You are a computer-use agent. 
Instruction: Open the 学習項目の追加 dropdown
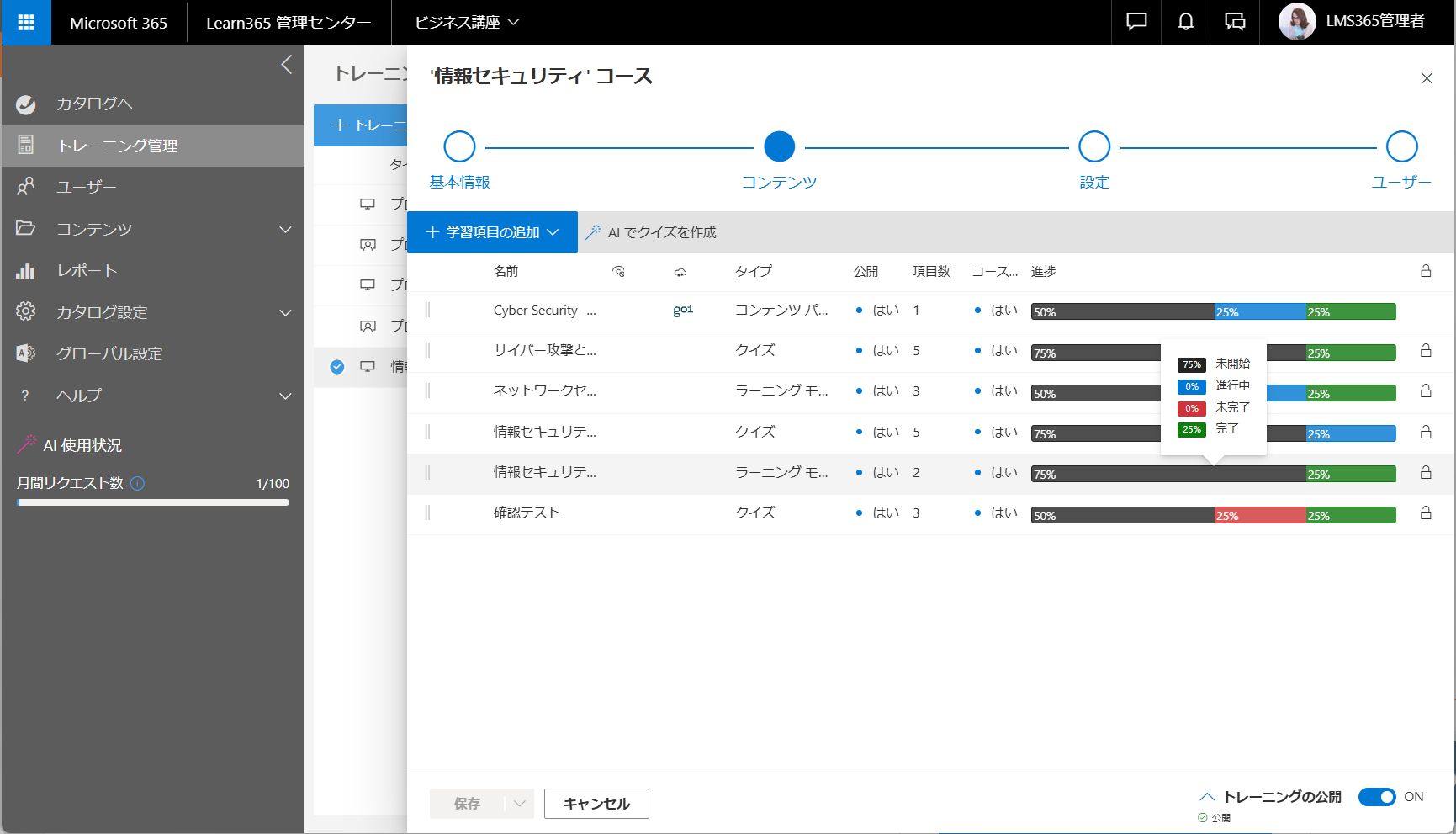click(492, 232)
